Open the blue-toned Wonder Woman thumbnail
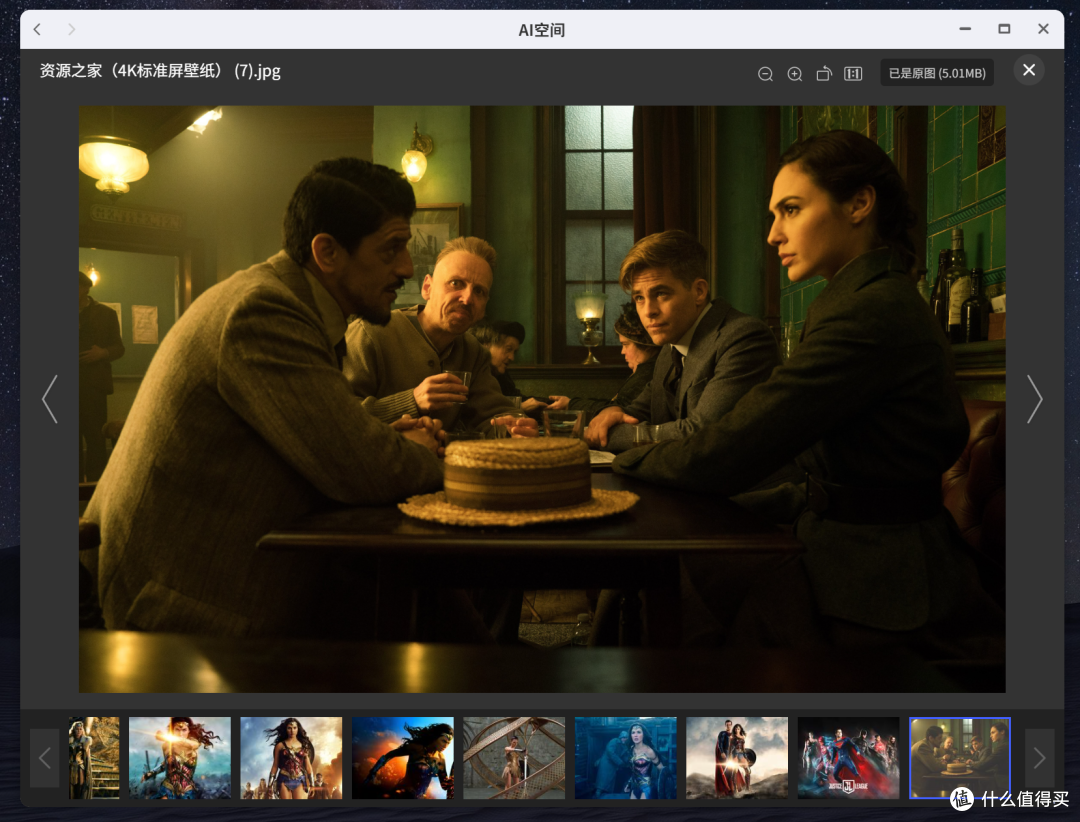This screenshot has height=822, width=1080. pos(625,758)
